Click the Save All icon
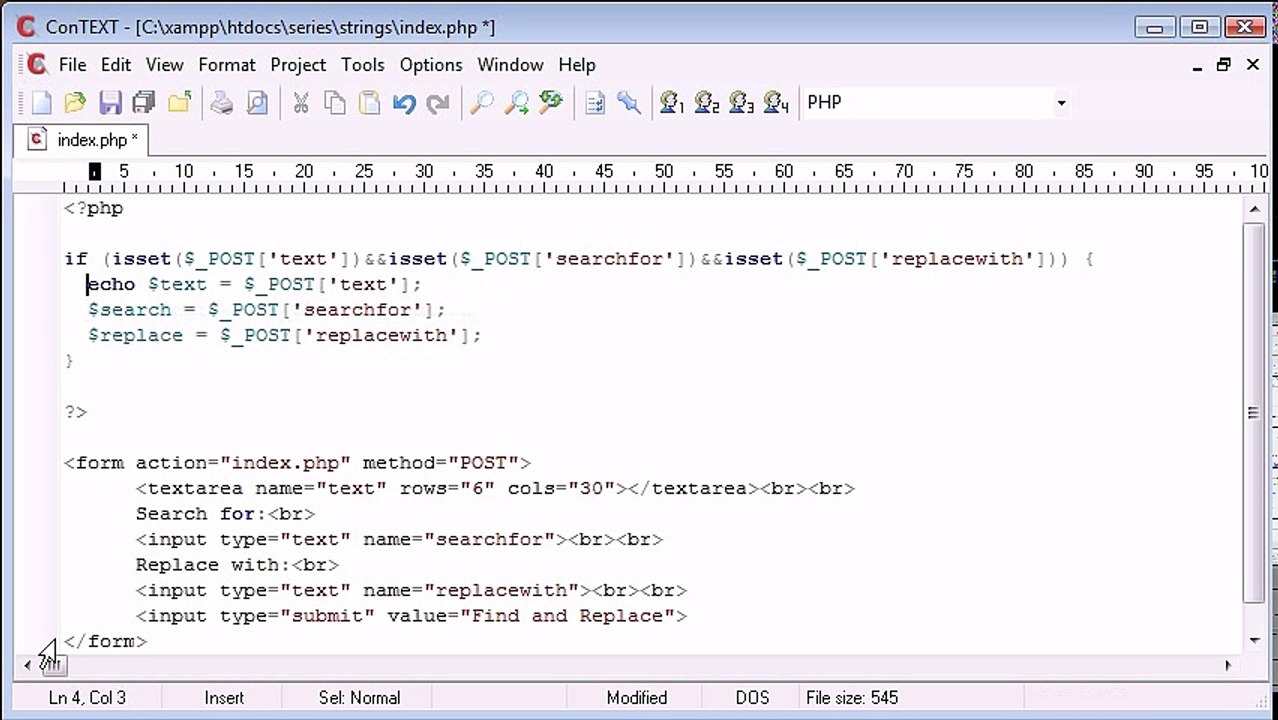 pyautogui.click(x=144, y=102)
